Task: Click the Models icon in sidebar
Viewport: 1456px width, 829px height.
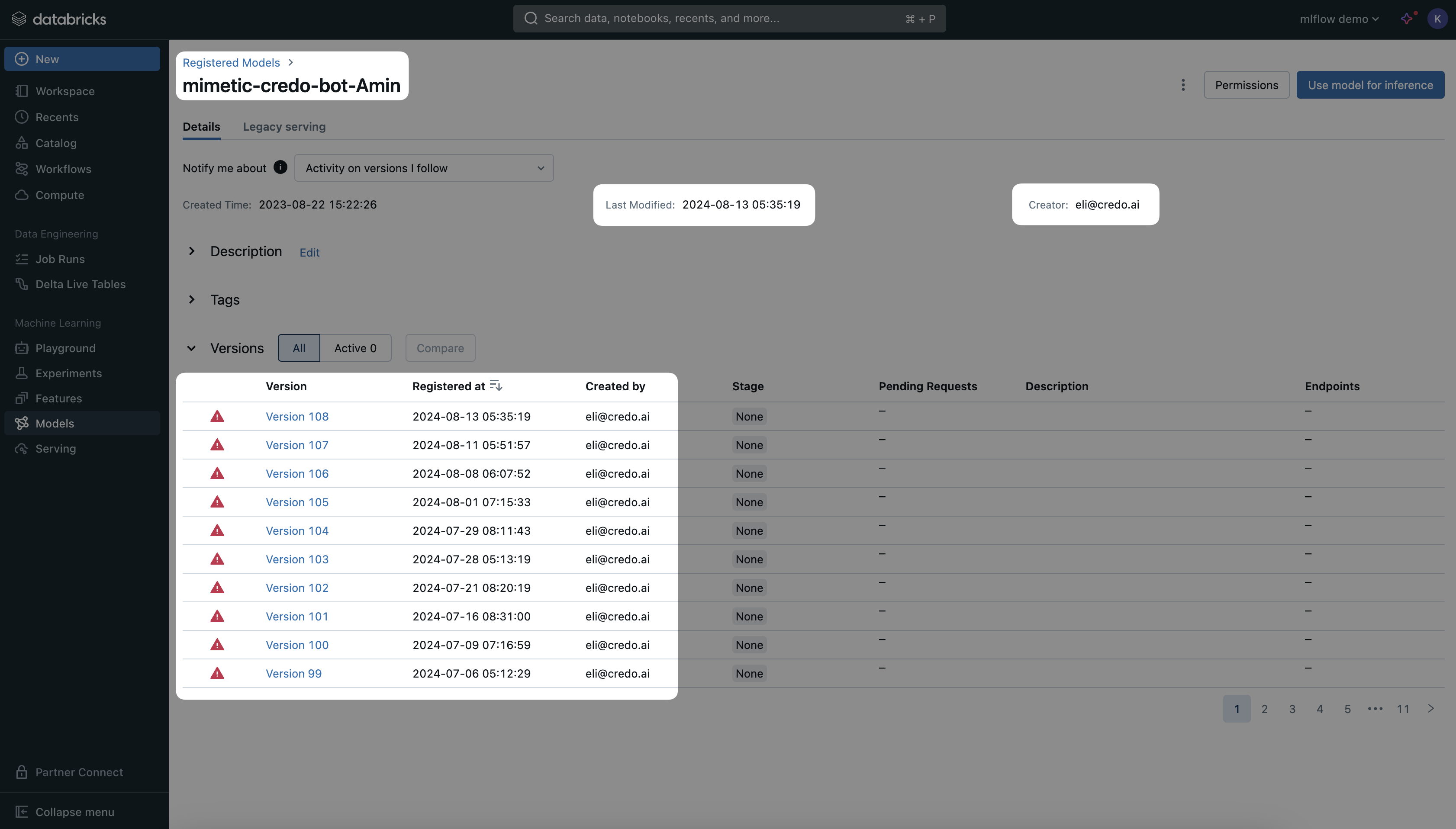Action: tap(22, 423)
